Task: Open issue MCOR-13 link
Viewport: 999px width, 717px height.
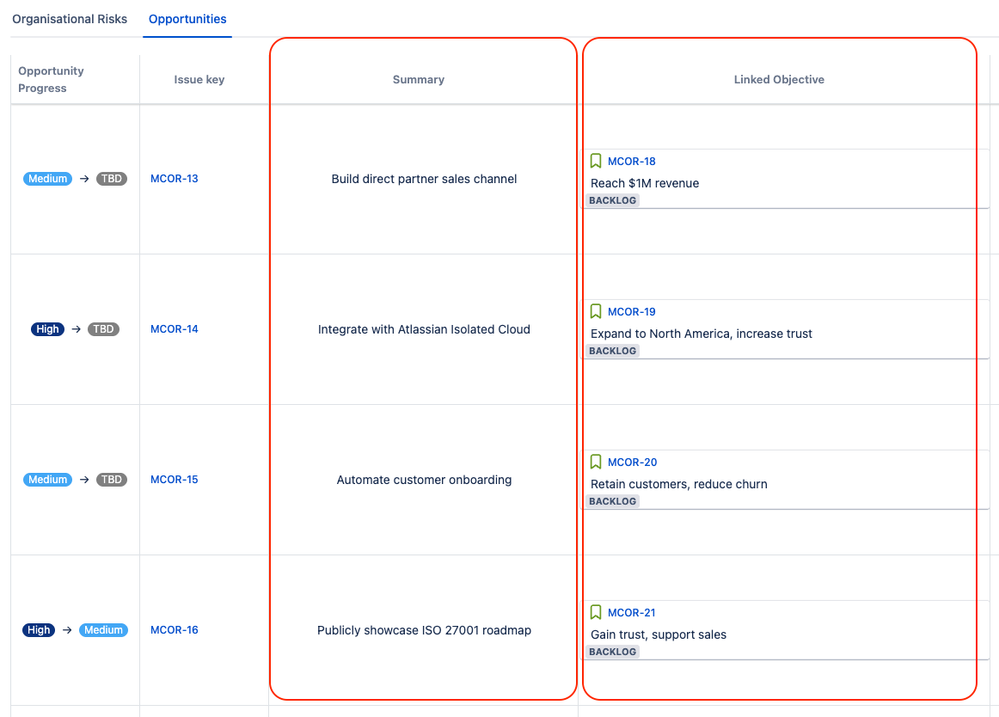Action: pos(174,179)
